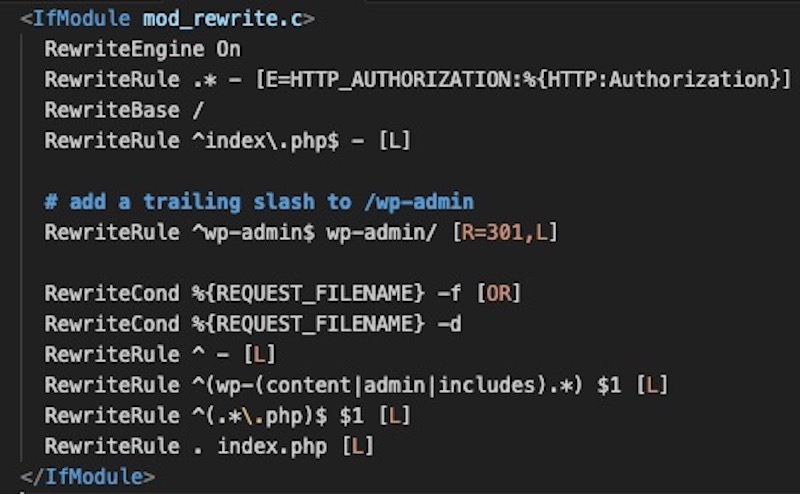
Task: Click the [L] flag after index\.php$ rule
Action: pos(394,141)
